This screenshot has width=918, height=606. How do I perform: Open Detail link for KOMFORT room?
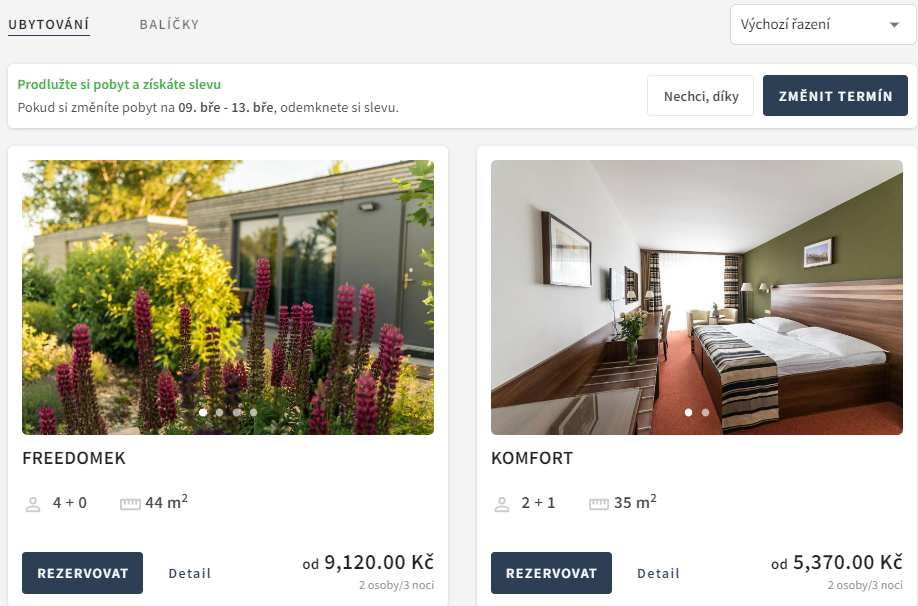pos(659,573)
